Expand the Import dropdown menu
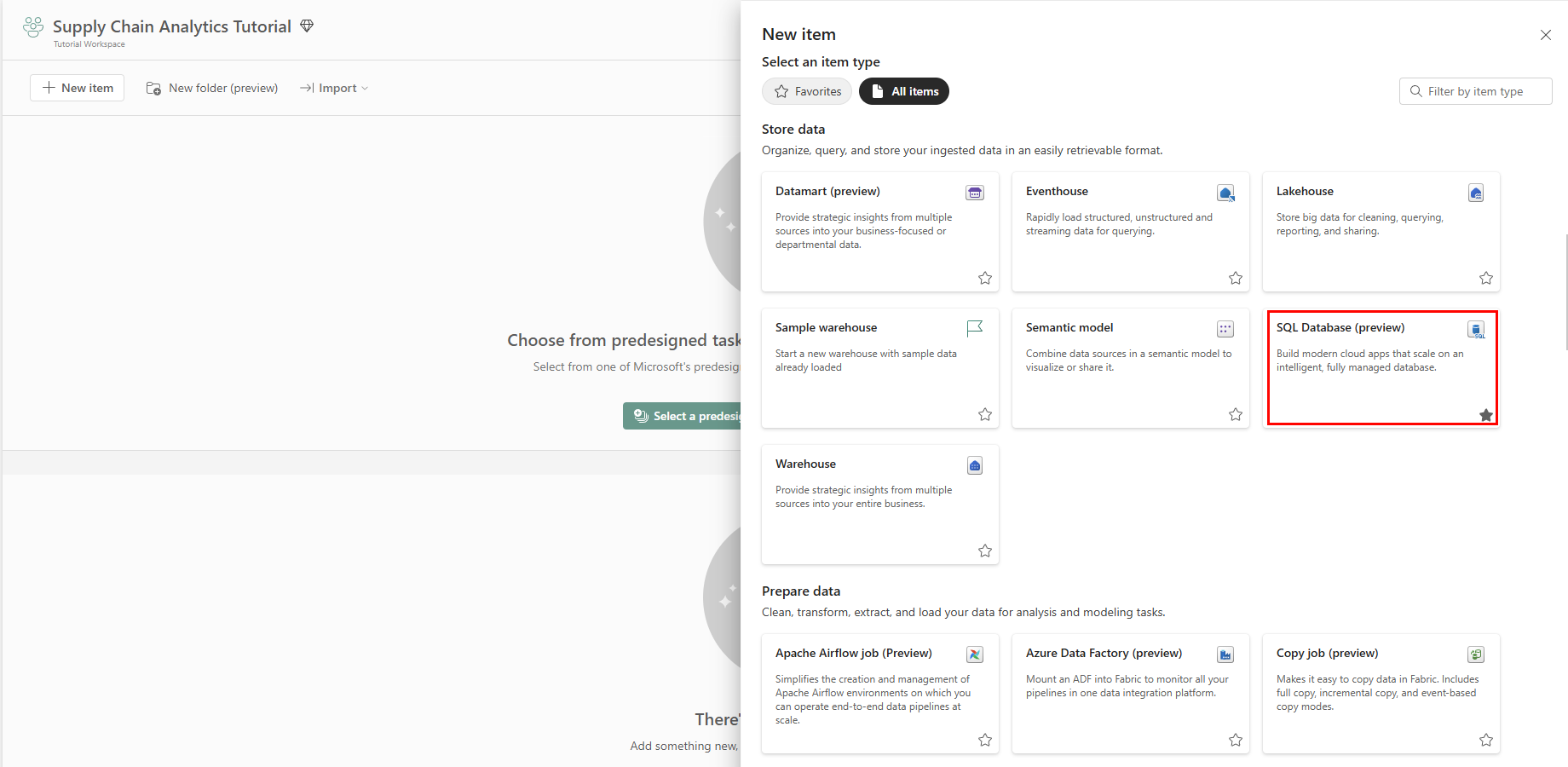1568x767 pixels. point(334,88)
